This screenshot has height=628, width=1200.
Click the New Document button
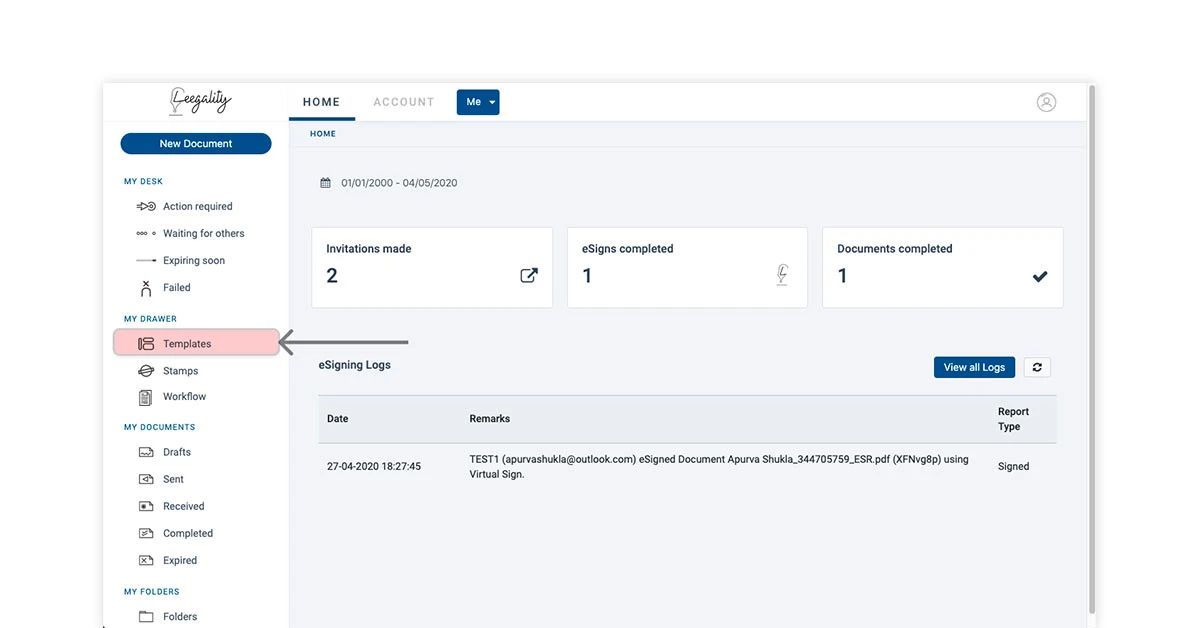point(195,143)
